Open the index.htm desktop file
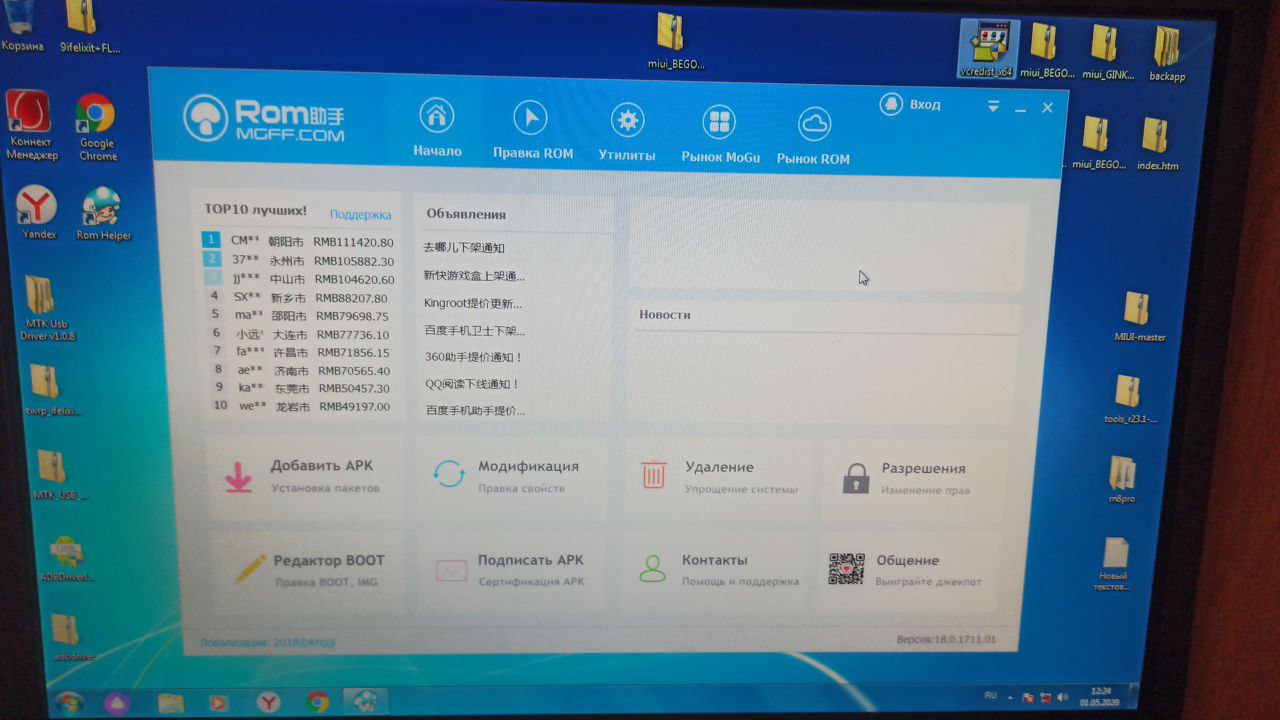The height and width of the screenshot is (720, 1280). [x=1156, y=144]
